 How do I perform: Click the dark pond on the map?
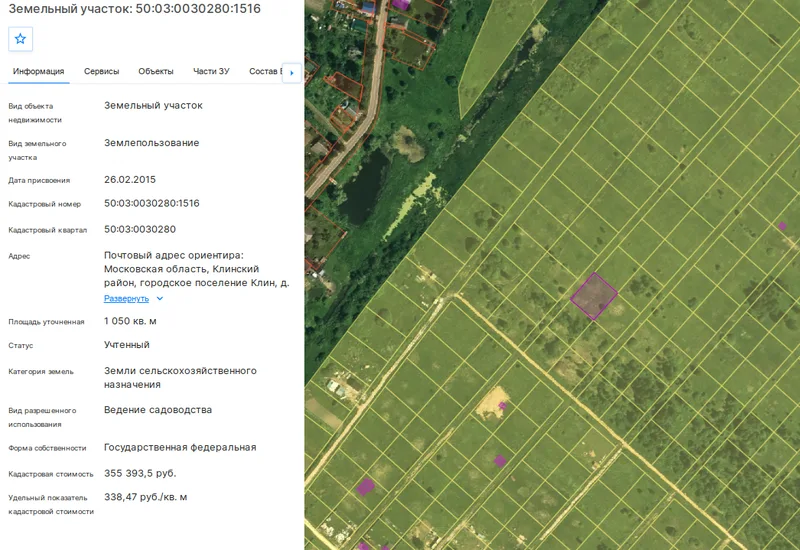point(365,190)
